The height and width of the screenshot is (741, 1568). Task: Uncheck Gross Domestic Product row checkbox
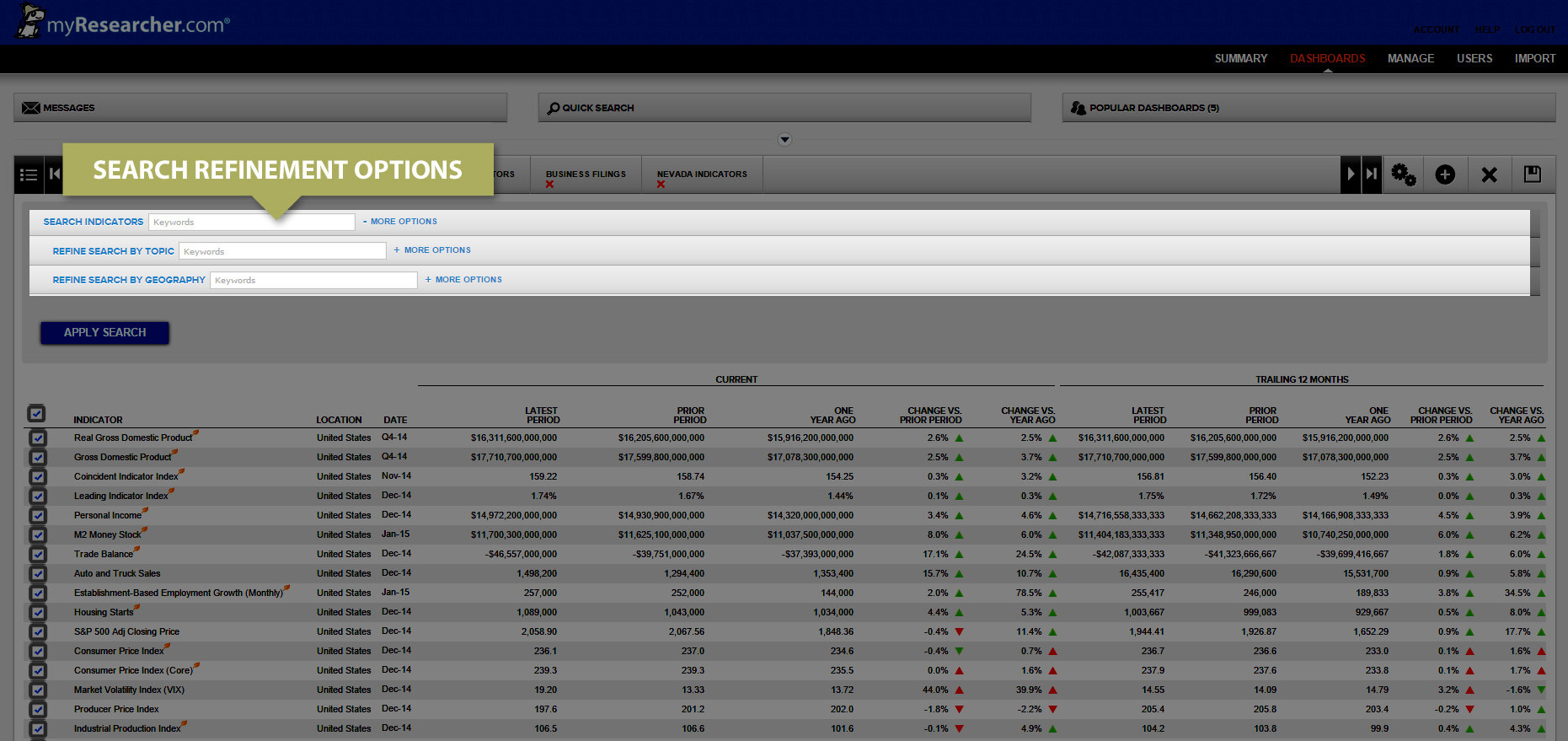point(38,458)
